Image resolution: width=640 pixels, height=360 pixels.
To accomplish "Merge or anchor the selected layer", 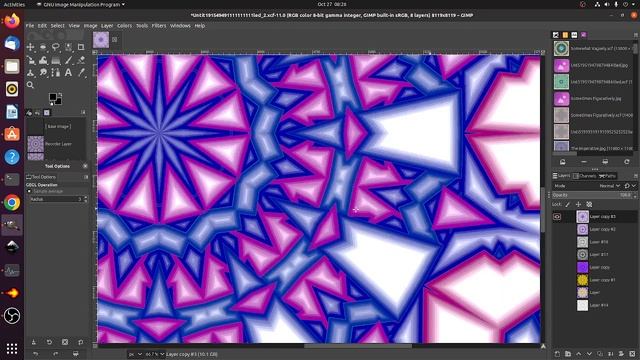I will pyautogui.click(x=611, y=353).
